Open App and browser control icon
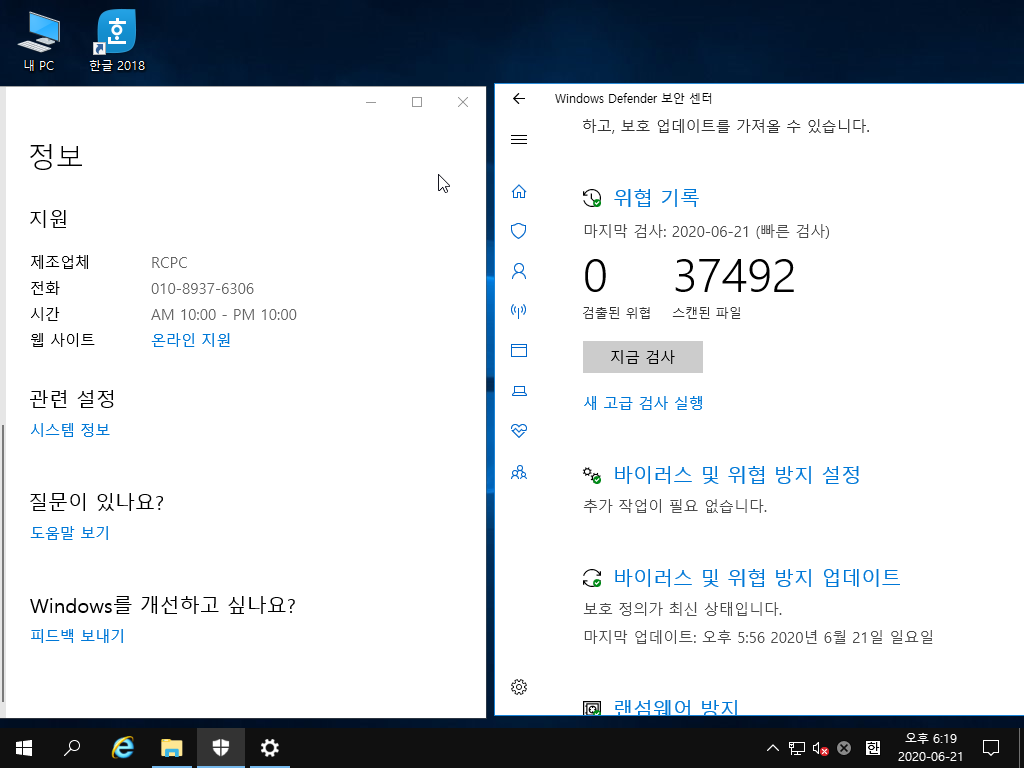The image size is (1024, 768). (x=519, y=351)
